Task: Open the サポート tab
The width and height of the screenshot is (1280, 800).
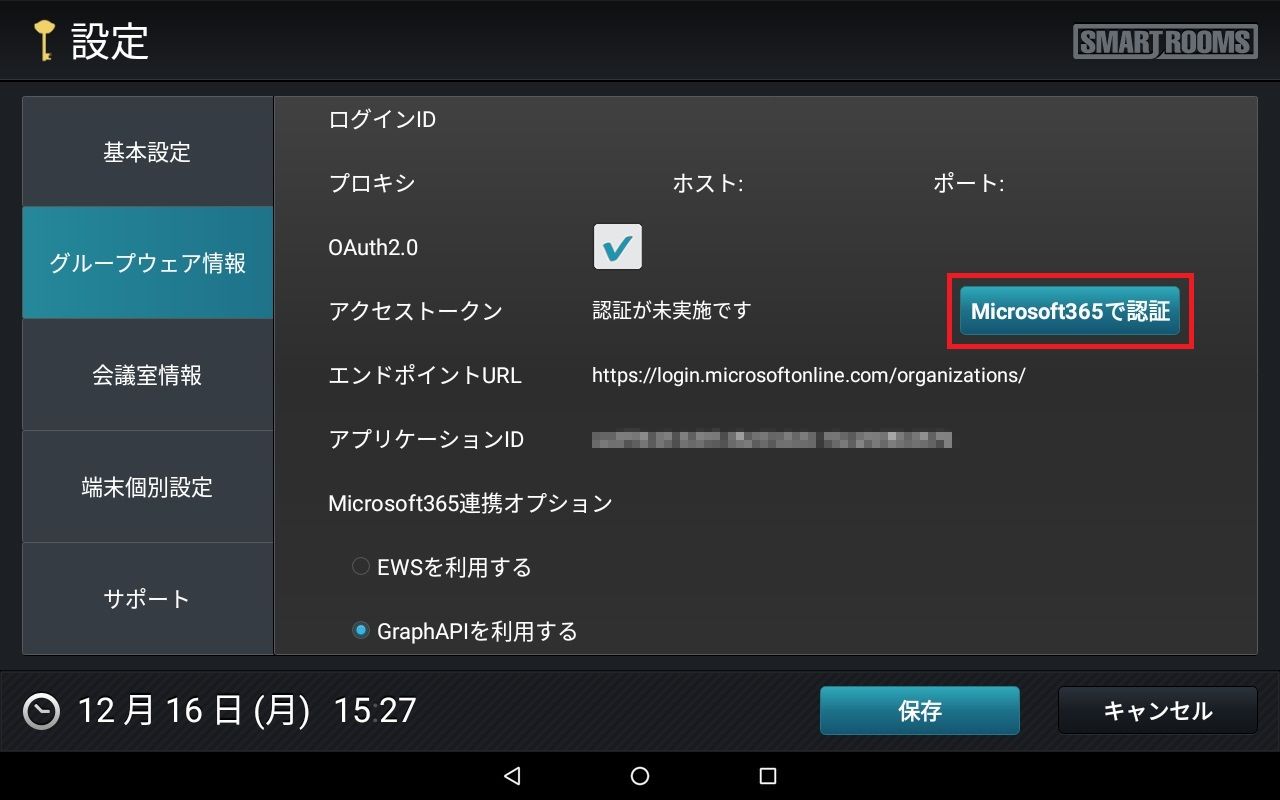Action: tap(147, 599)
